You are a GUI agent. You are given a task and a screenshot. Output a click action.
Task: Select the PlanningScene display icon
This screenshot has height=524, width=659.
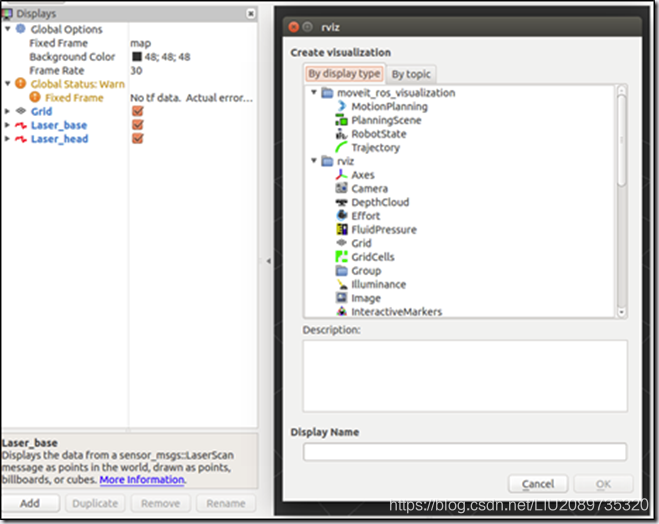[x=341, y=120]
